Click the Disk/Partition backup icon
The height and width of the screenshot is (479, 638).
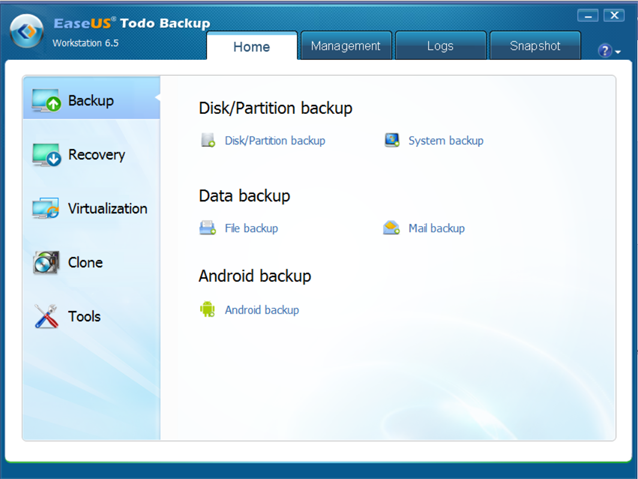208,141
